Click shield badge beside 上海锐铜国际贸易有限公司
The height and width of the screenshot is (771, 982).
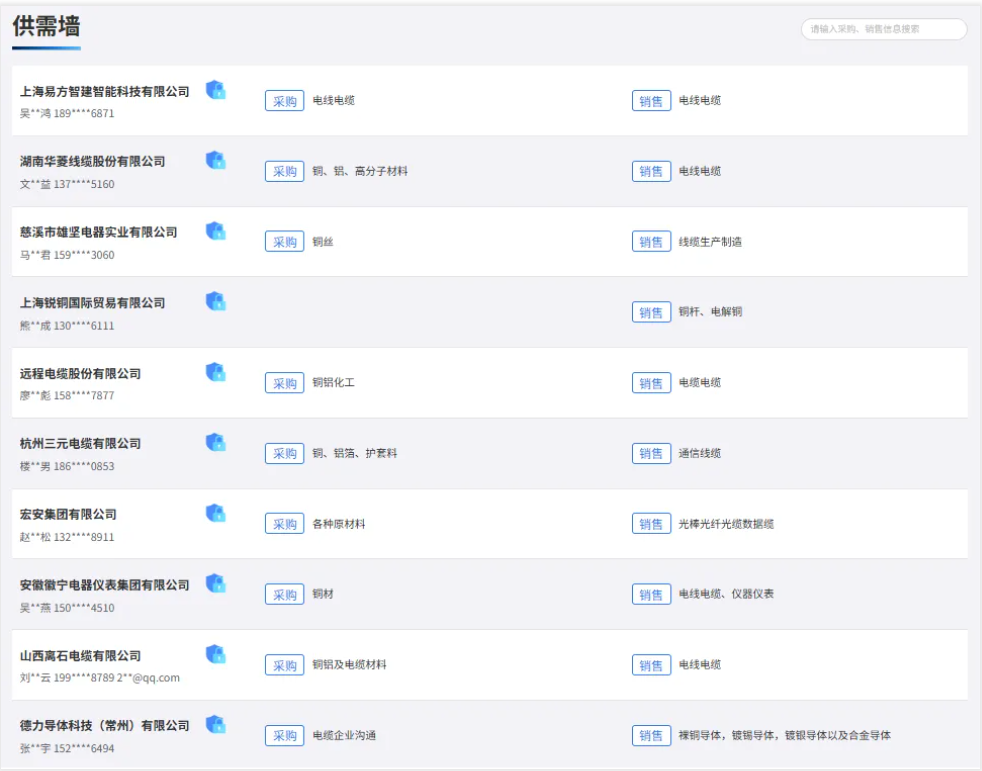click(x=215, y=301)
